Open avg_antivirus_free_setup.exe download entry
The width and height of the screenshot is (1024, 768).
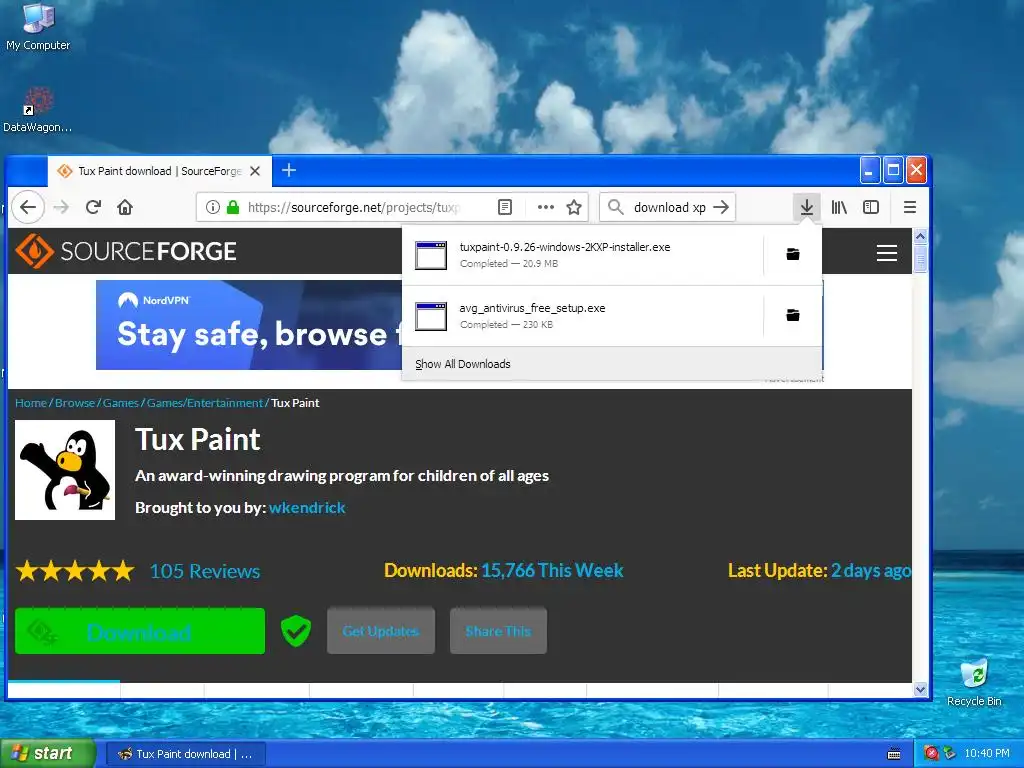click(582, 316)
